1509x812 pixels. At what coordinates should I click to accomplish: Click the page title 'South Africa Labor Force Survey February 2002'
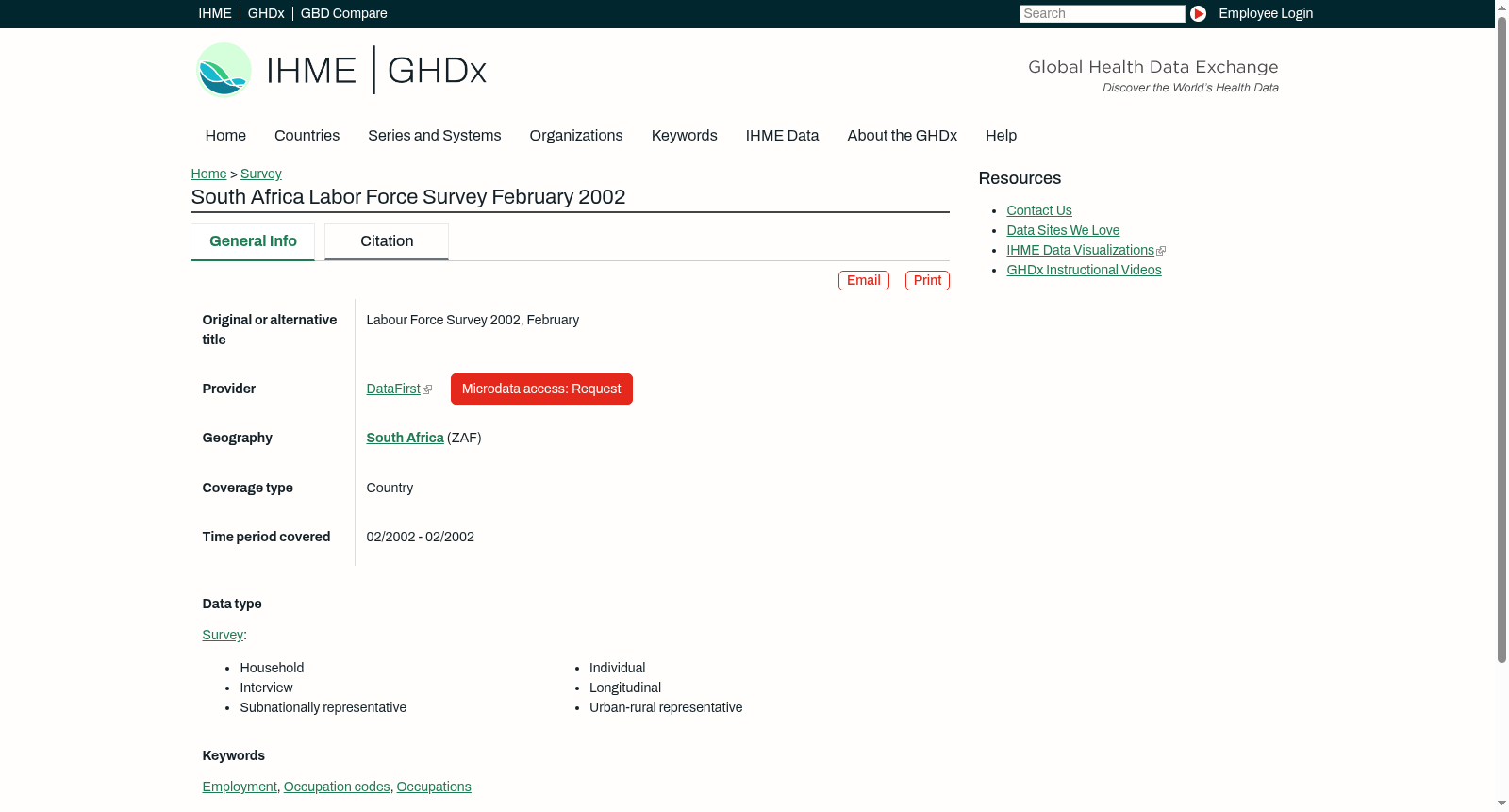coord(408,197)
